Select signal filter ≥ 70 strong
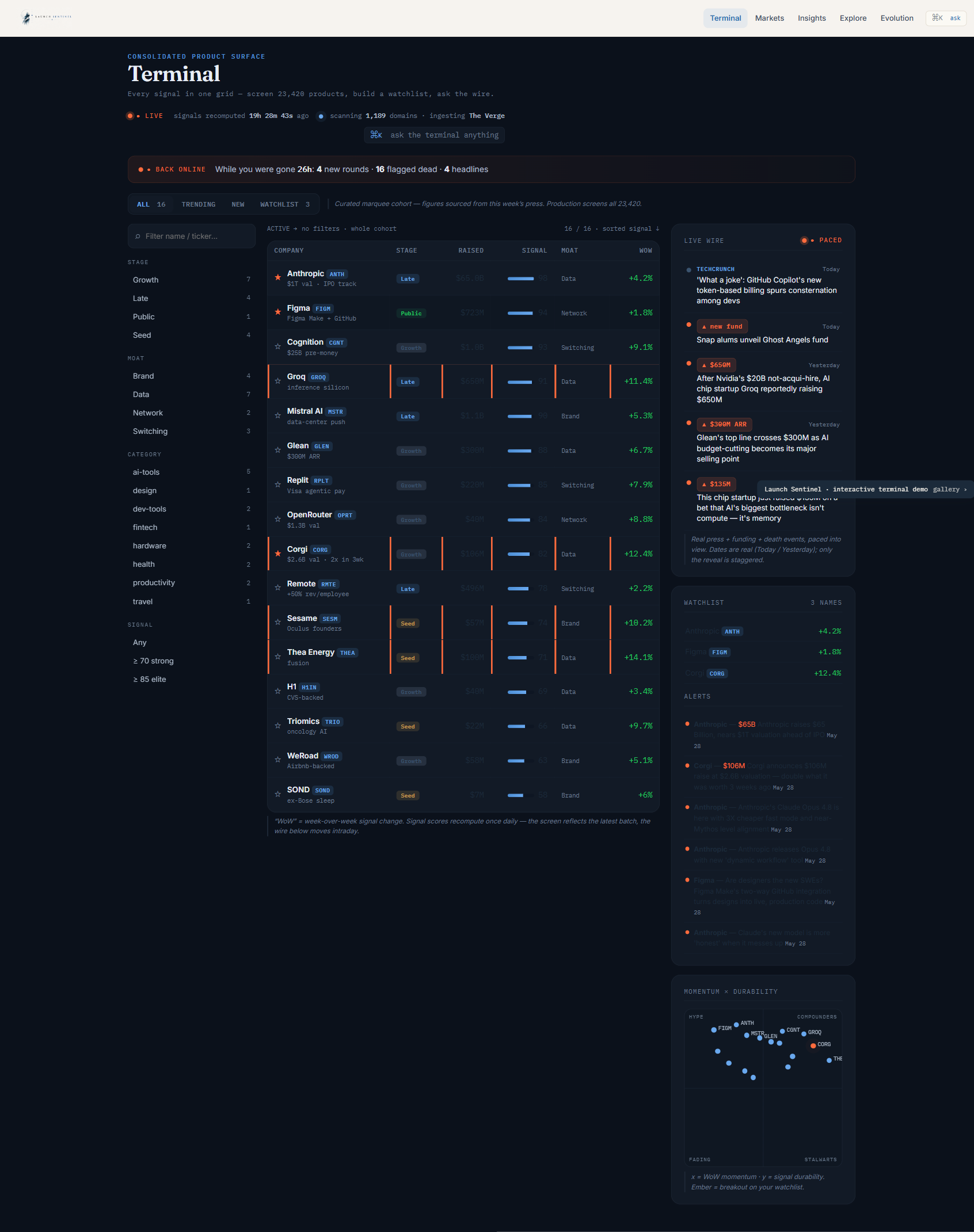This screenshot has height=1232, width=974. [192, 661]
